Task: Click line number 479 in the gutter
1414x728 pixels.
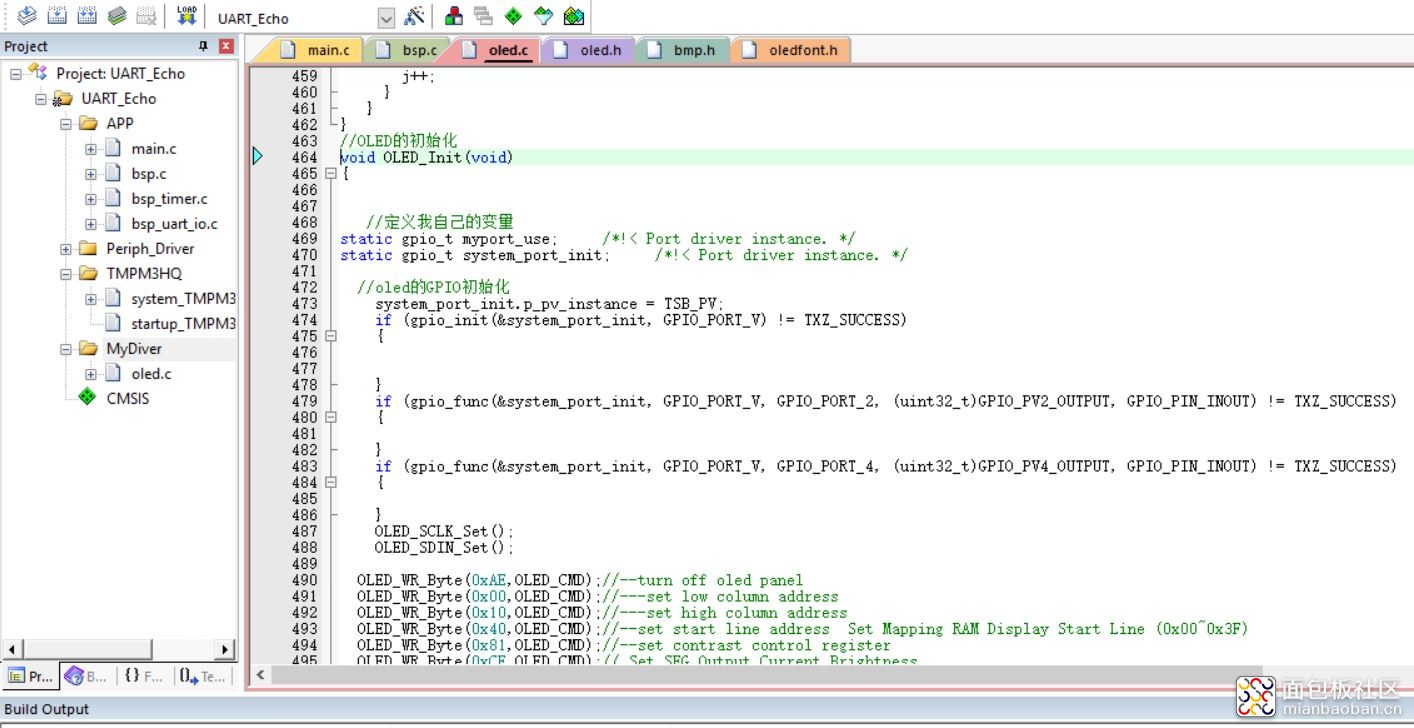Action: pyautogui.click(x=304, y=401)
